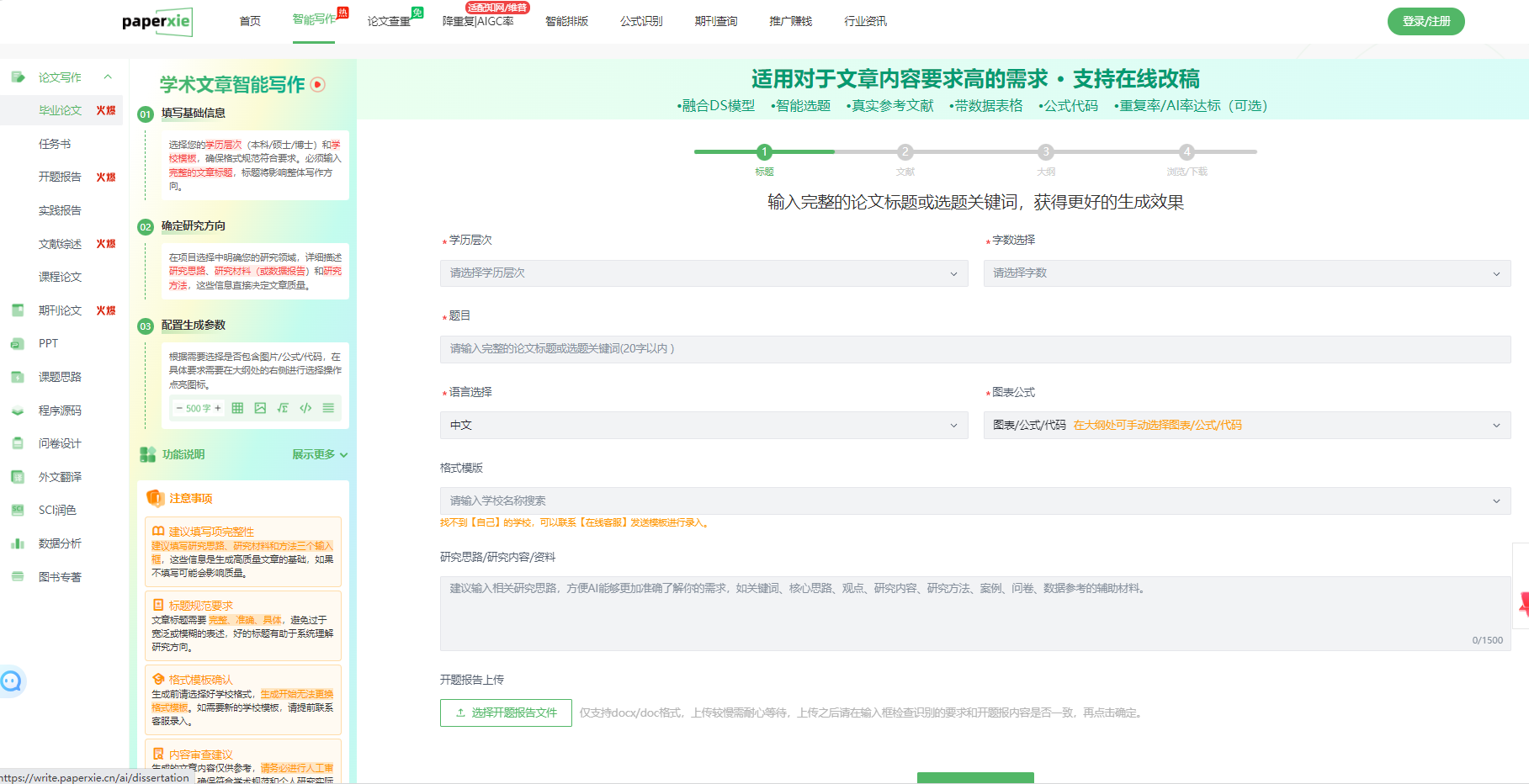The image size is (1529, 784).
Task: Open the 字数选择 dropdown
Action: [x=1246, y=273]
